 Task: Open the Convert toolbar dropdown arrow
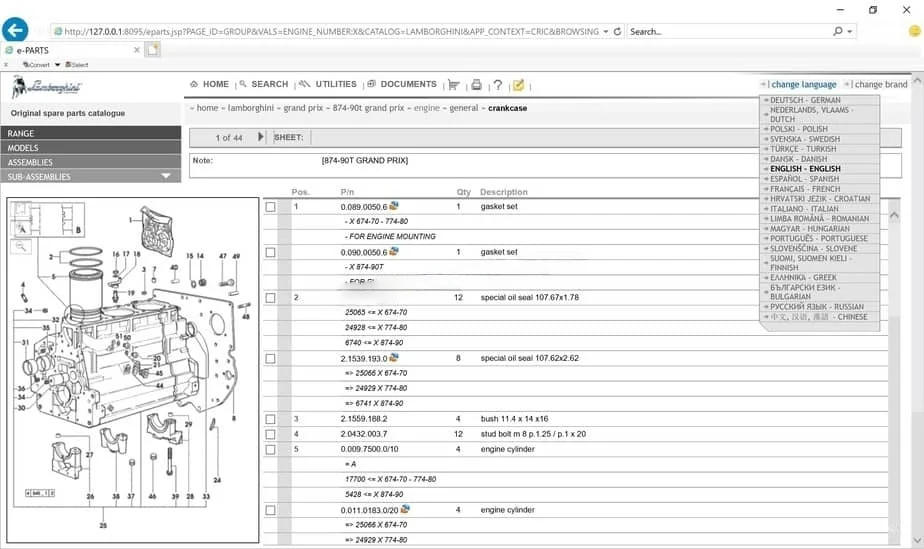[x=57, y=65]
